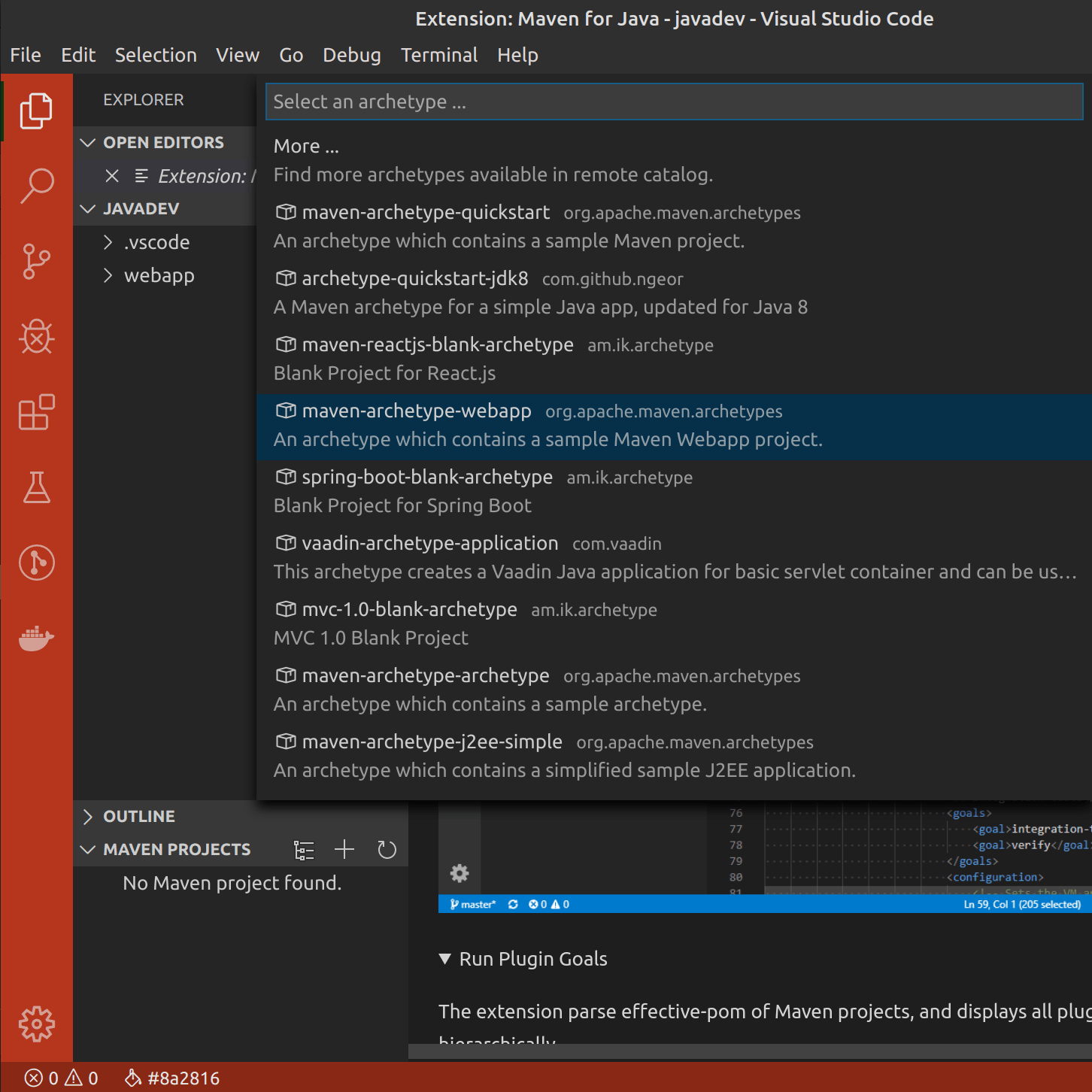Select maven-archetype-j2ee-simple entry
Screen dimensions: 1092x1092
click(674, 756)
